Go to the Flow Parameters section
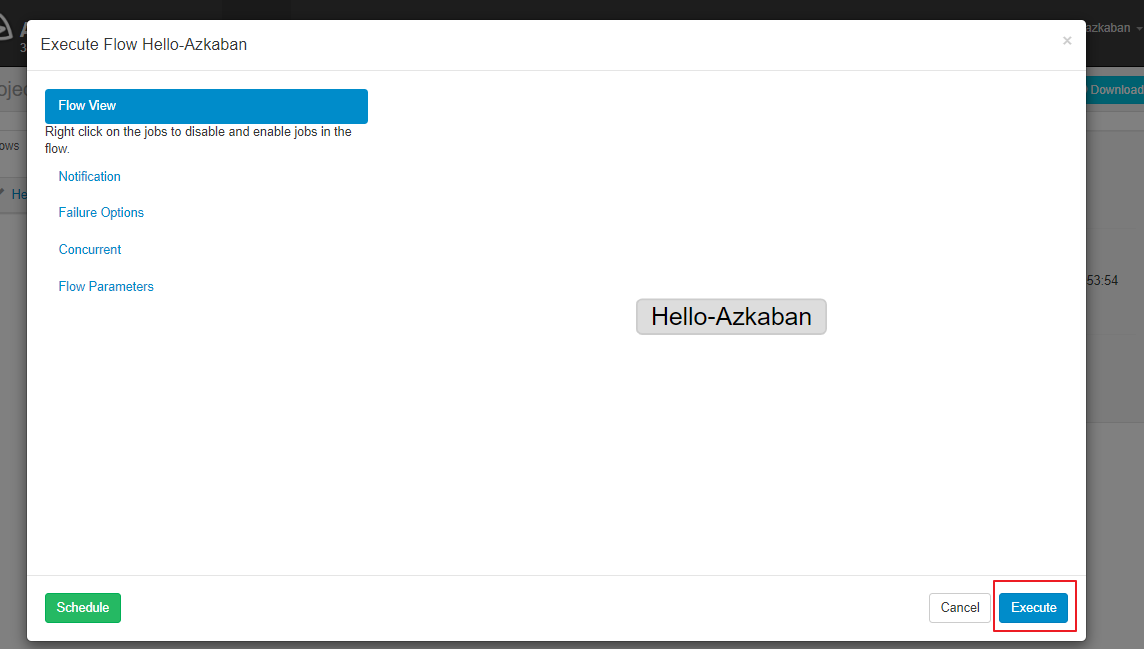The height and width of the screenshot is (649, 1144). pyautogui.click(x=106, y=287)
